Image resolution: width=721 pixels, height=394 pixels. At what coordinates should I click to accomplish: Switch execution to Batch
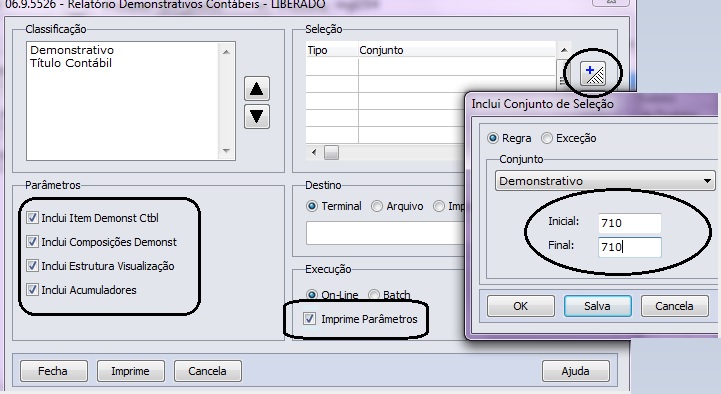[x=373, y=295]
